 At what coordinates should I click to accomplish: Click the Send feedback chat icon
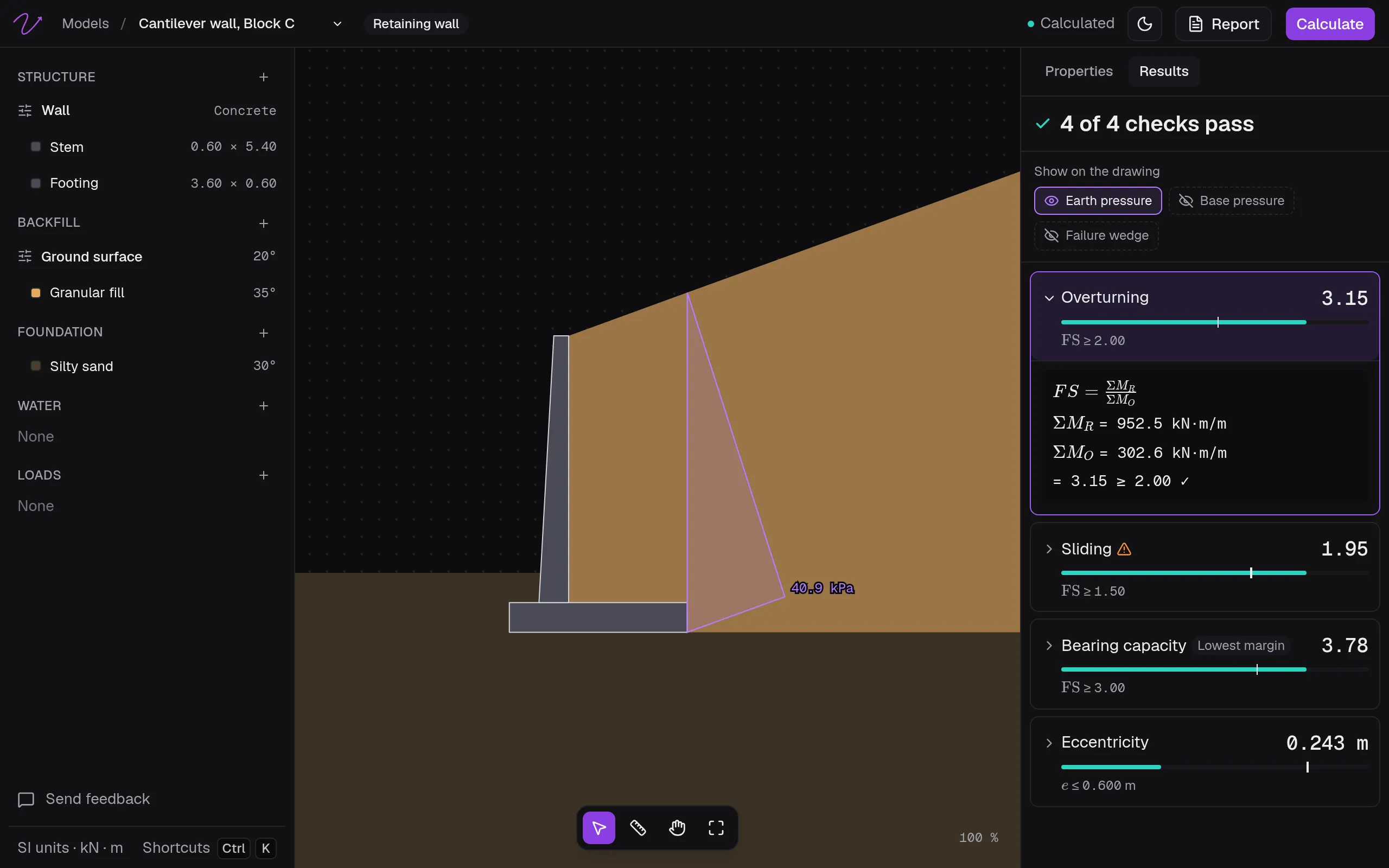tap(26, 799)
